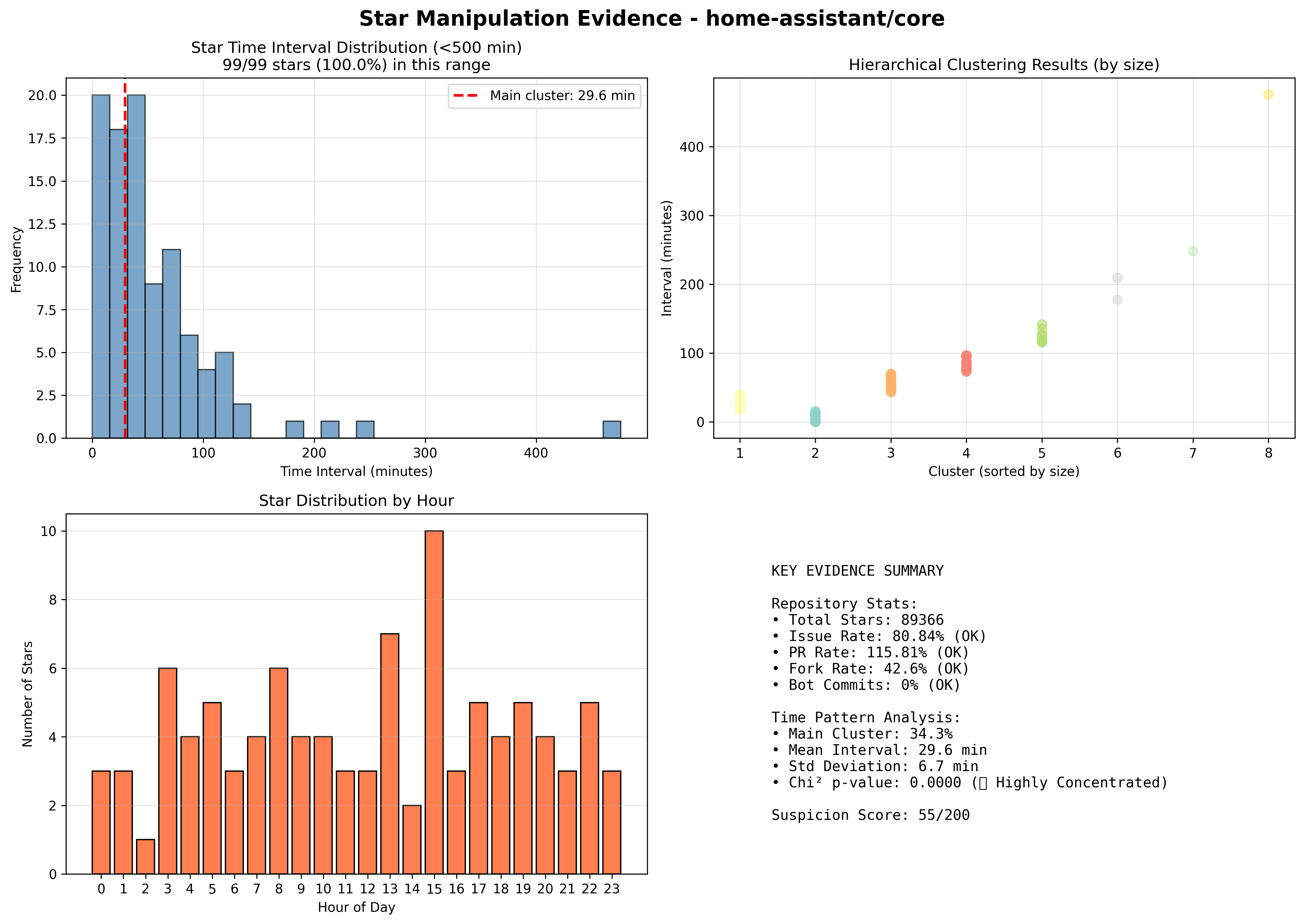Click the 'Total Stars: 89366' line

[857, 620]
